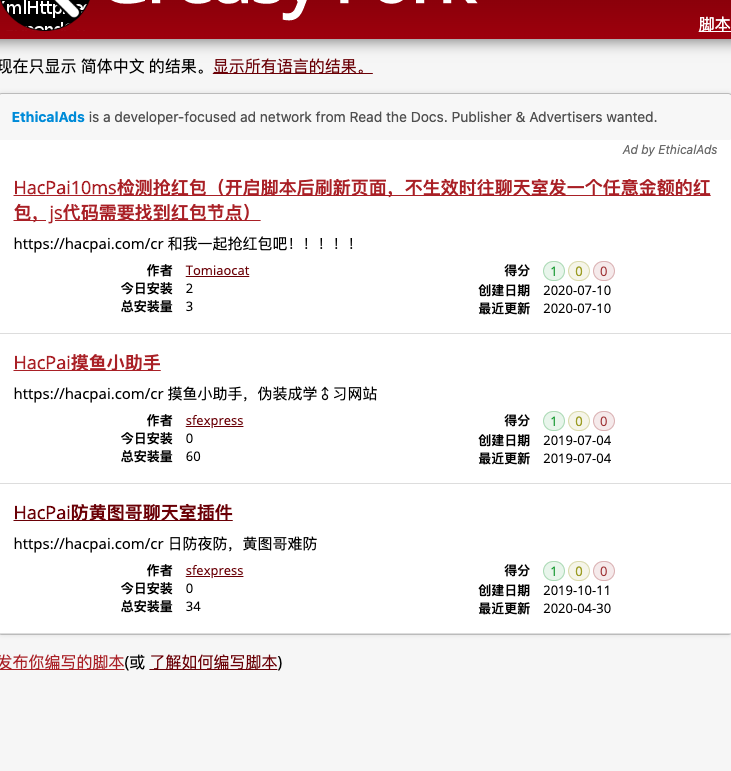Viewport: 731px width, 771px height.
Task: Open sfexpress author link under HacPai防黄图哥聊天室插件
Action: [214, 570]
